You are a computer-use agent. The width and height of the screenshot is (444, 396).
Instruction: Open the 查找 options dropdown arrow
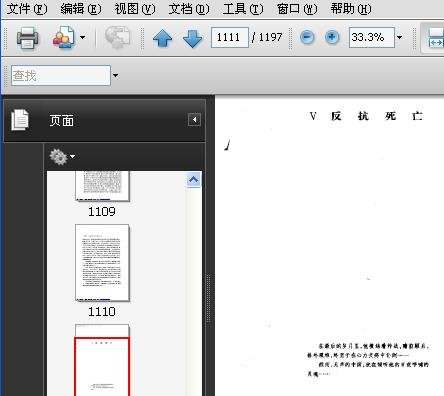coord(115,76)
